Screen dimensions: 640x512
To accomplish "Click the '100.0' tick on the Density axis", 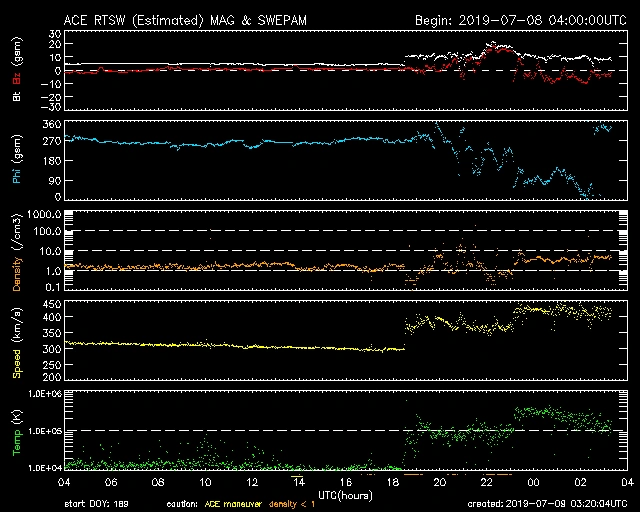I will (x=47, y=232).
